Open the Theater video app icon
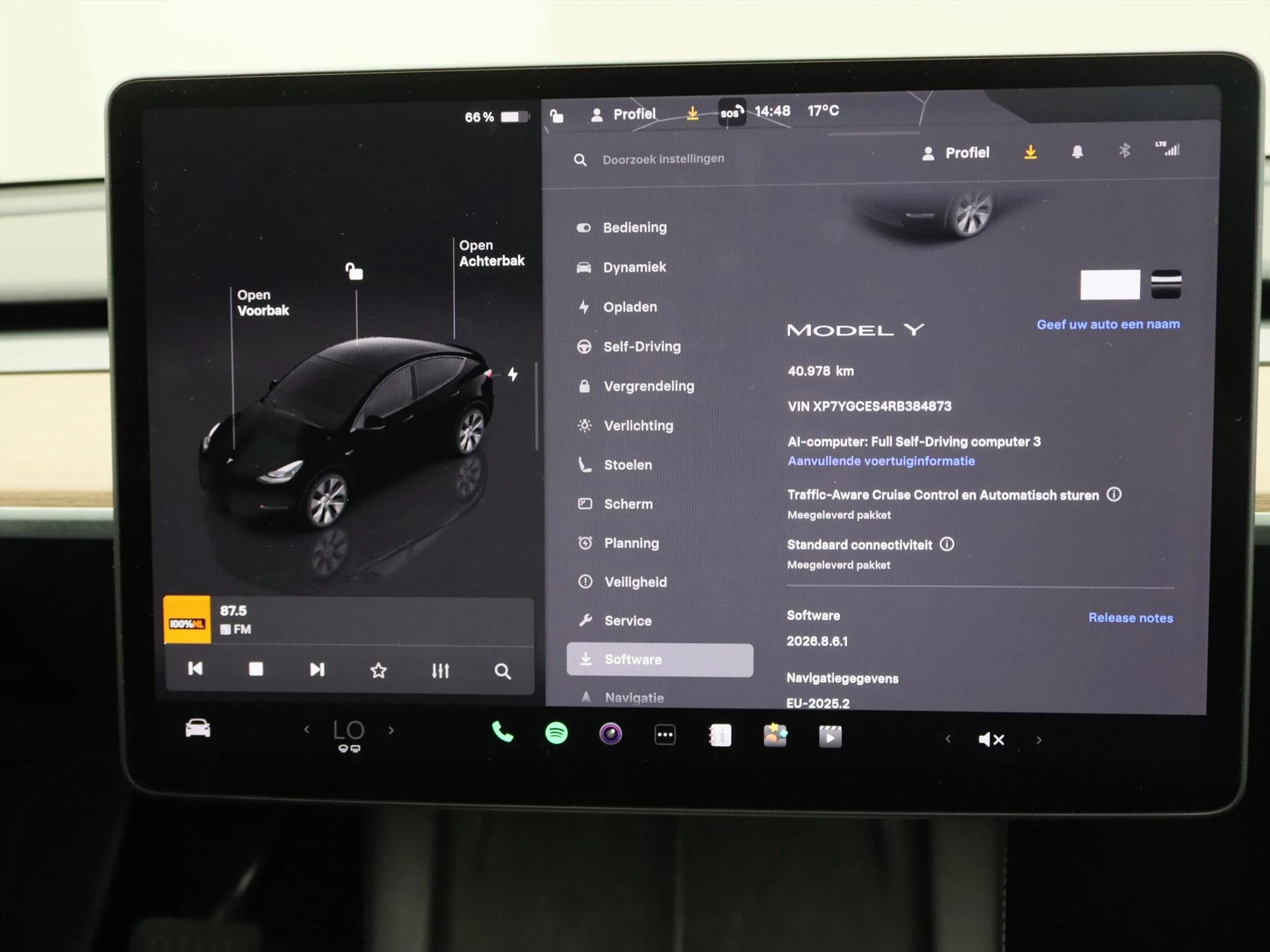Image resolution: width=1270 pixels, height=952 pixels. pos(830,736)
